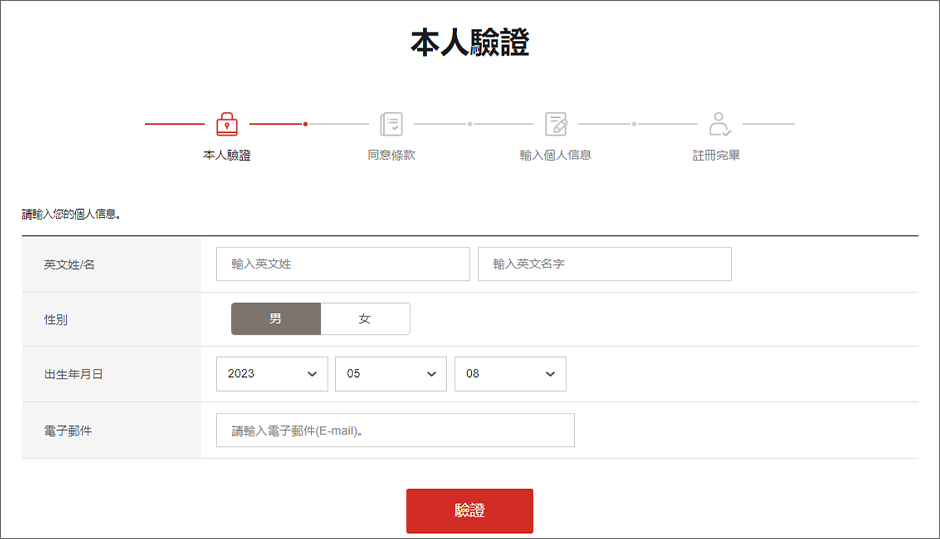Select 男 as gender
940x539 pixels.
pyautogui.click(x=276, y=319)
